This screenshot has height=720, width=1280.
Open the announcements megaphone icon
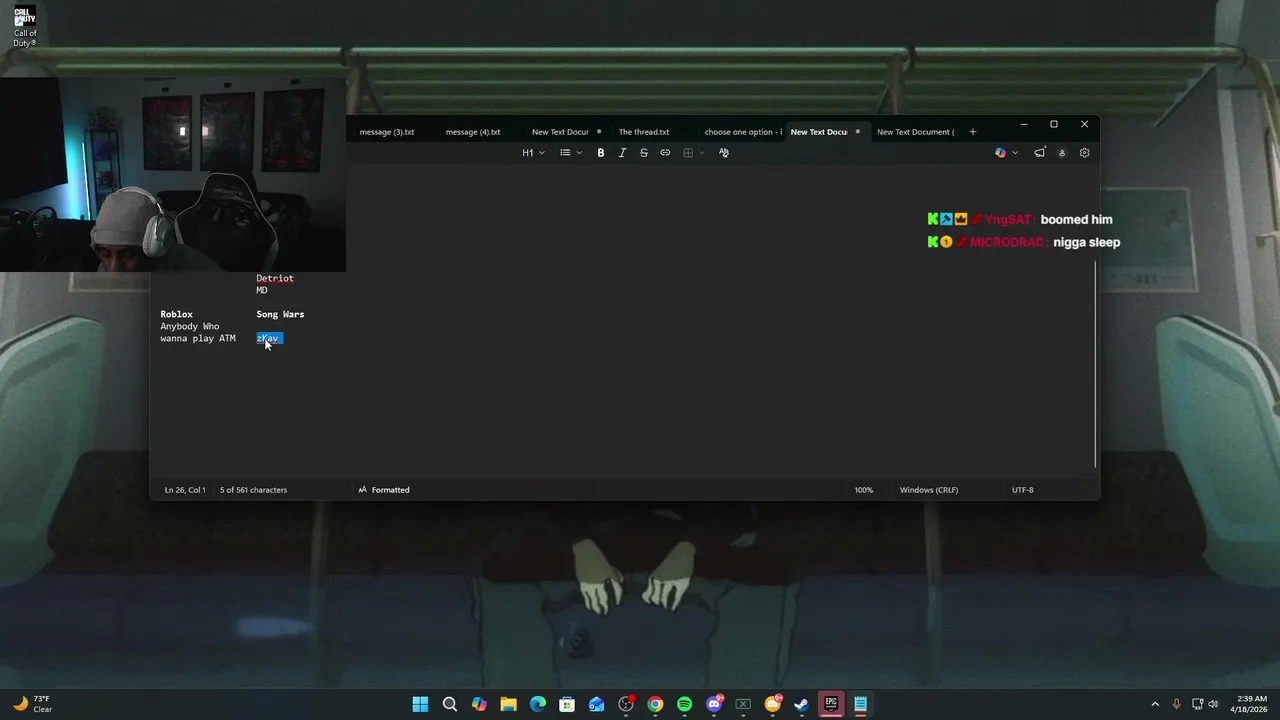[x=1040, y=153]
